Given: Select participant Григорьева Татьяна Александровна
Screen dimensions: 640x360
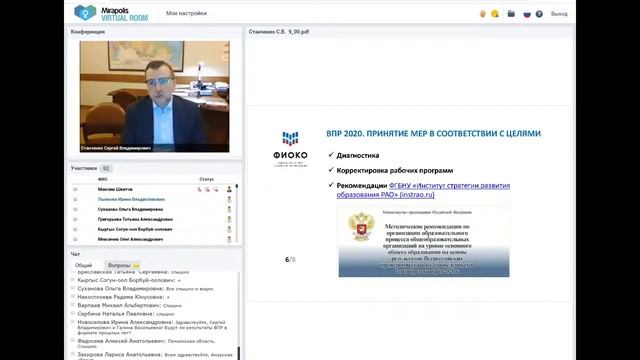Looking at the screenshot, I should click(135, 219).
